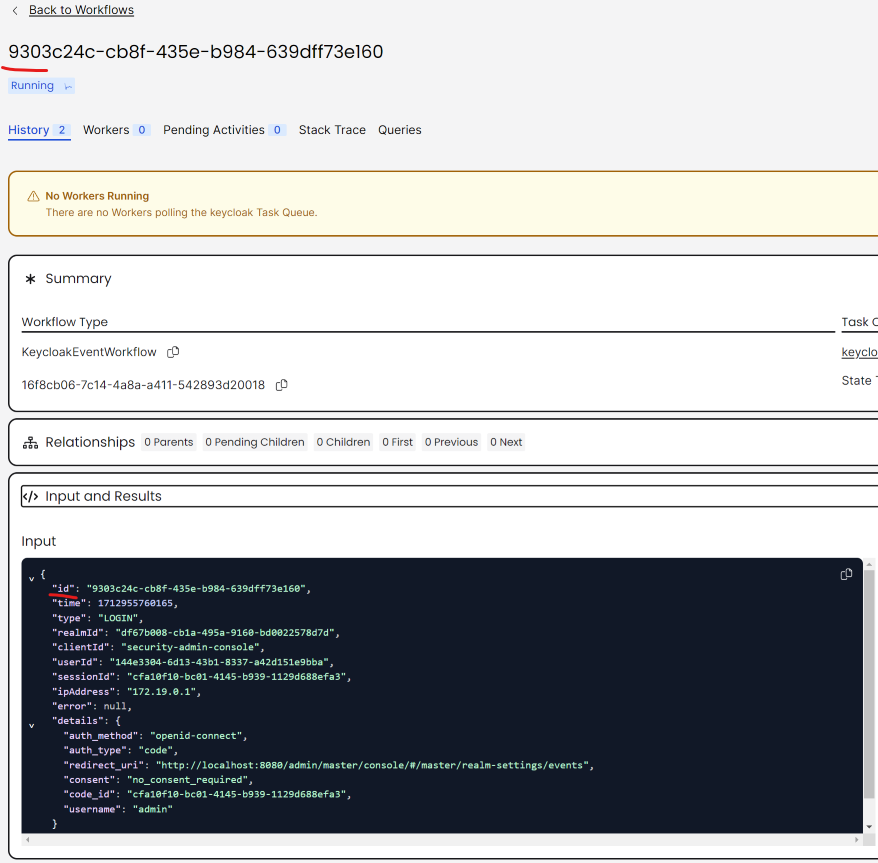Collapse the Input and Results section
The image size is (878, 863).
pyautogui.click(x=449, y=497)
